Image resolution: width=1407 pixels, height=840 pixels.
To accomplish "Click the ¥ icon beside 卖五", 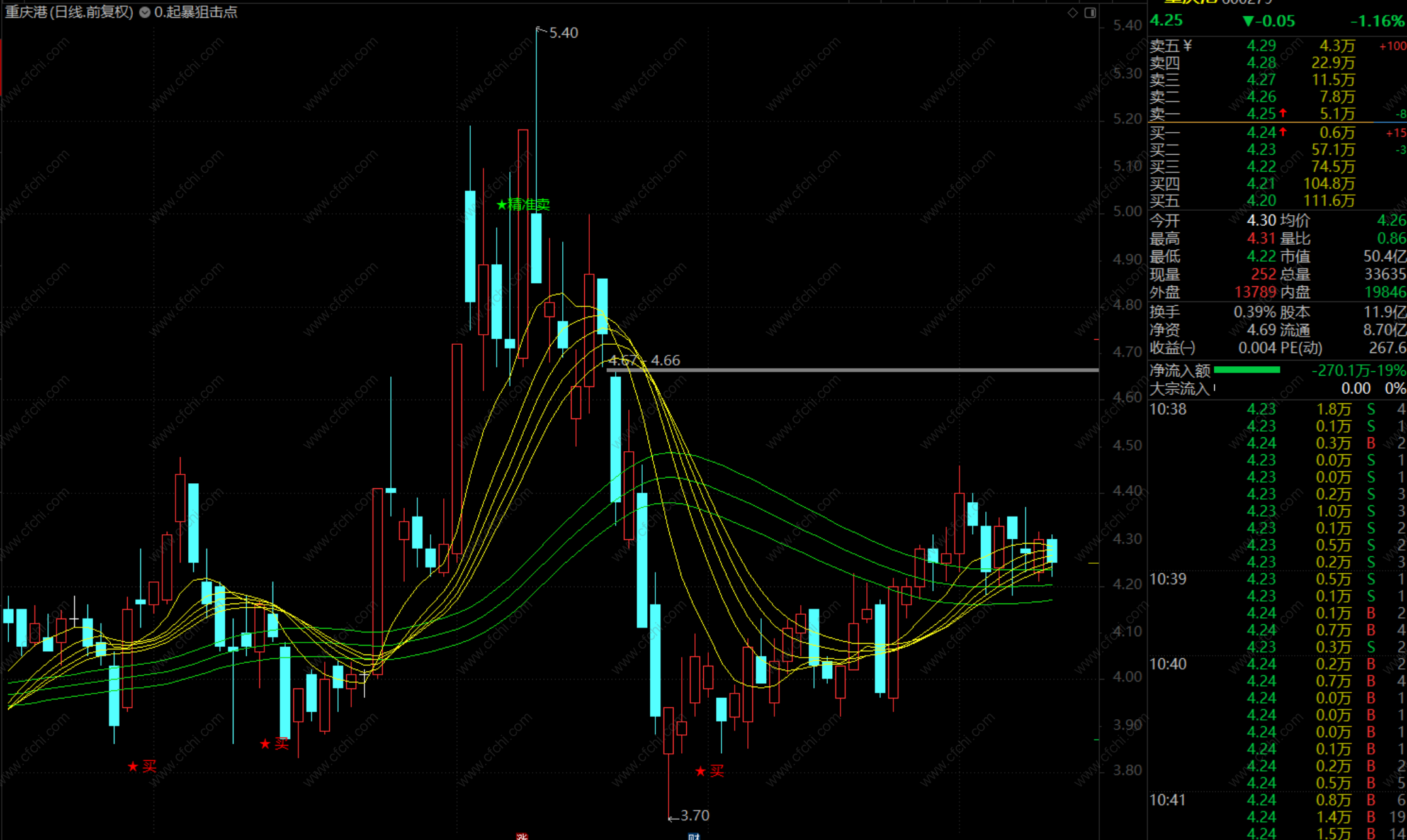I will [x=1187, y=45].
